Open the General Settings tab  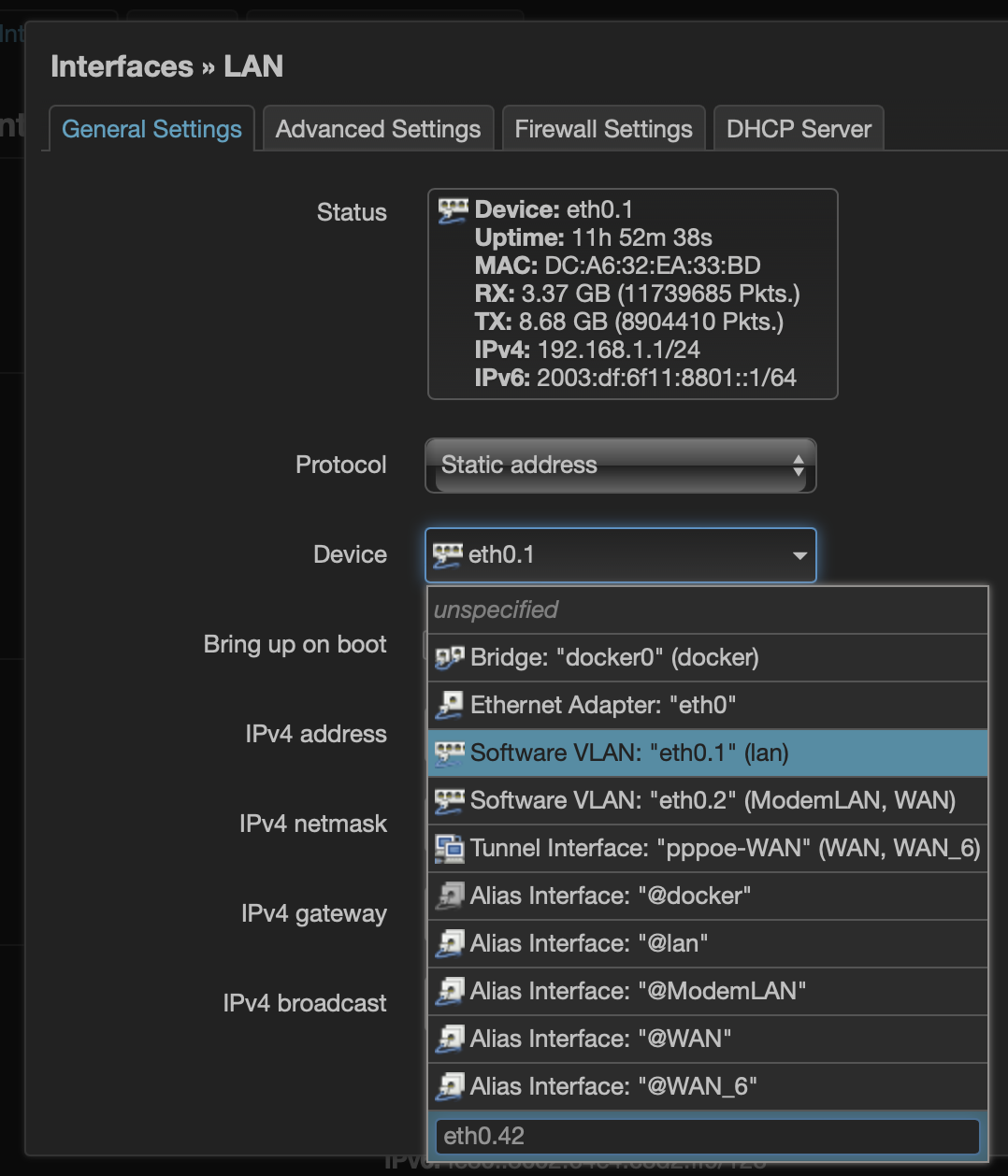point(151,128)
